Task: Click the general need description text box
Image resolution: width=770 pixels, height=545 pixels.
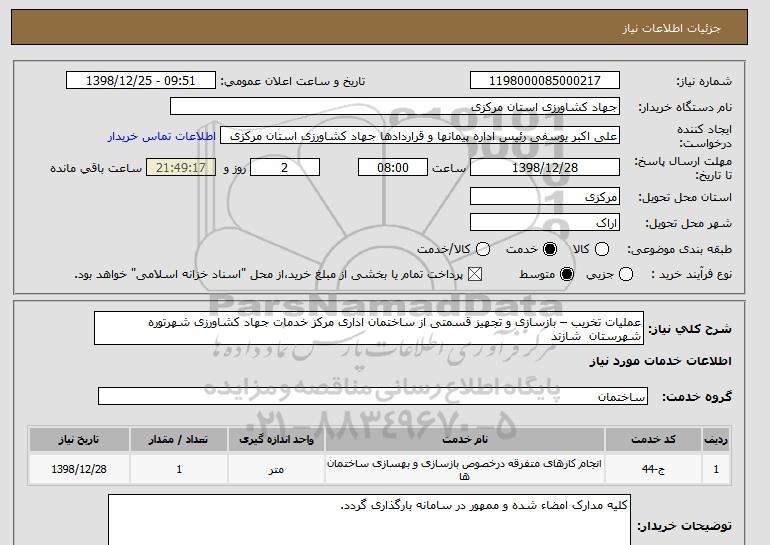Action: (369, 328)
